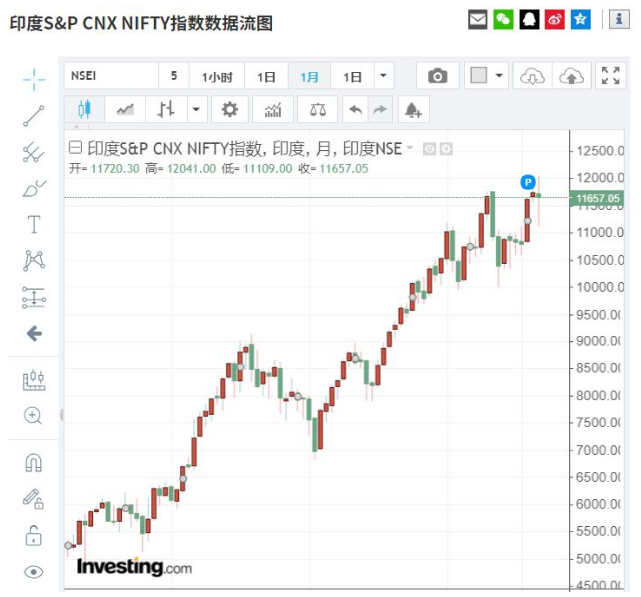Select the long position prediction tool
The height and width of the screenshot is (597, 641).
pos(34,297)
